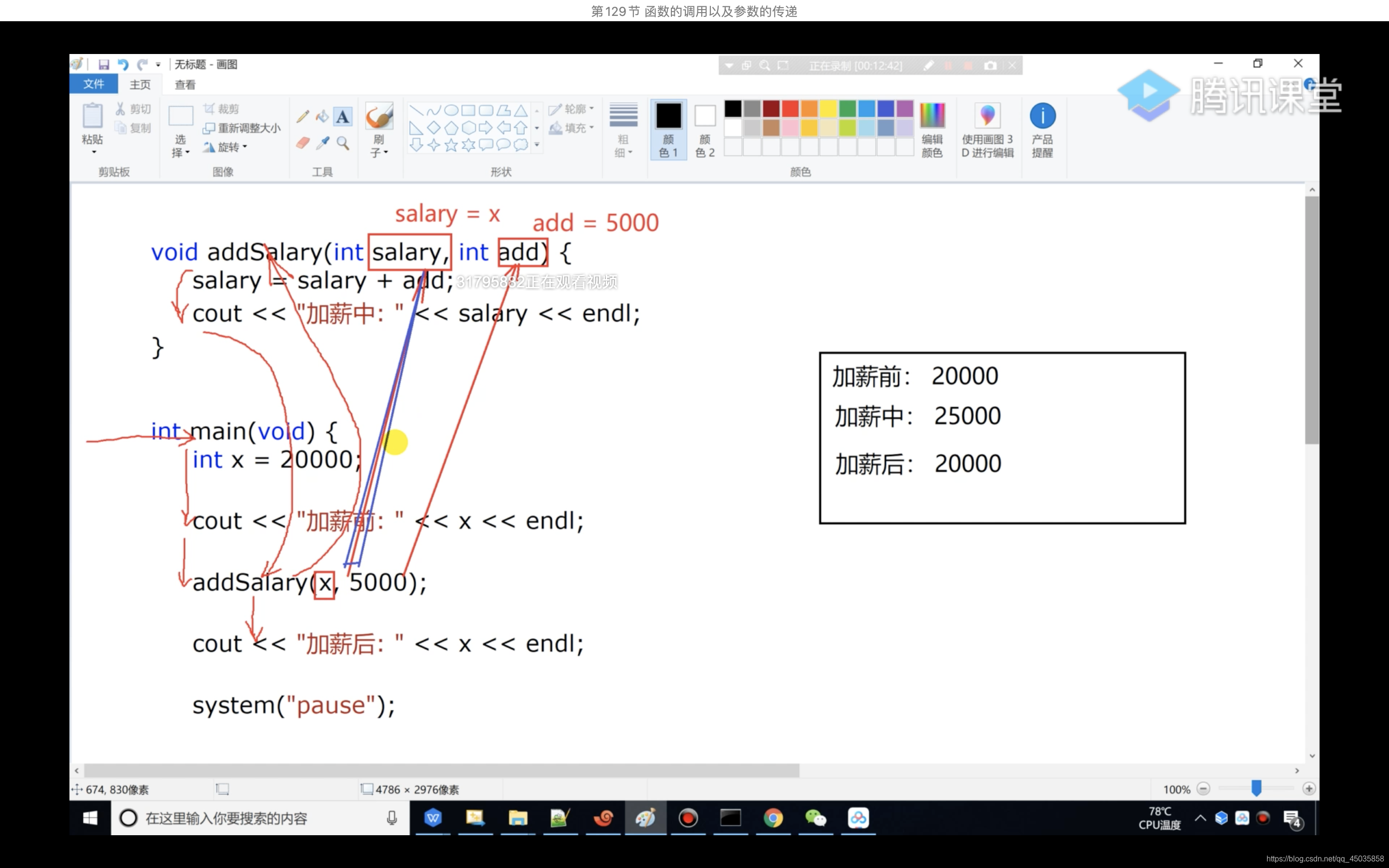Click the Crop button

tap(221, 109)
